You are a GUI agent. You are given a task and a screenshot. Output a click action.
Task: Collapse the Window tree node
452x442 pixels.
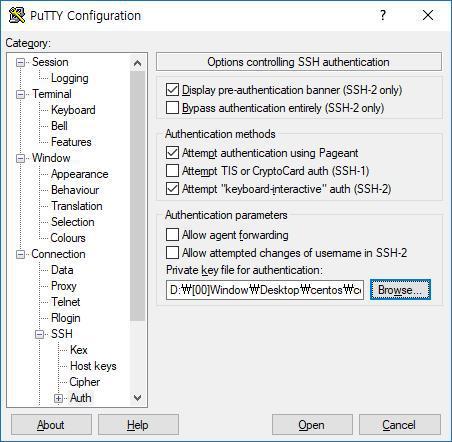(x=21, y=158)
